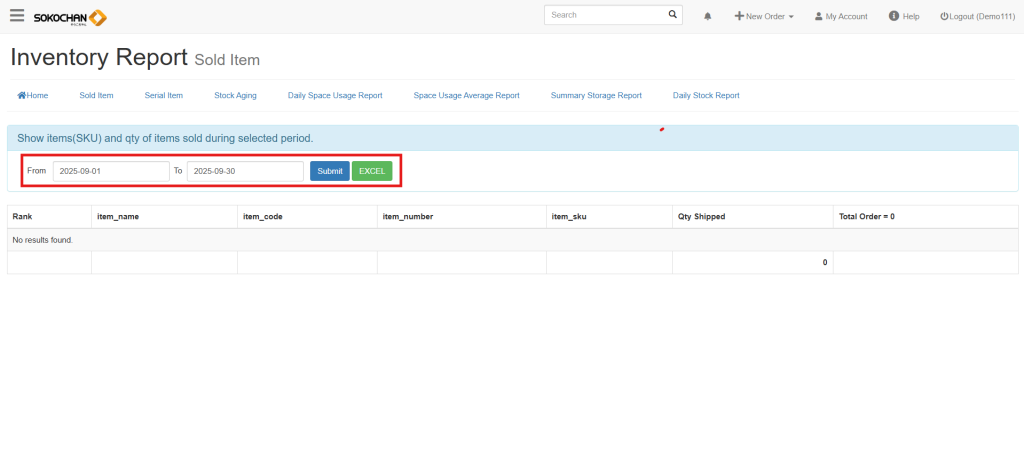Open My Account page

[x=840, y=17]
